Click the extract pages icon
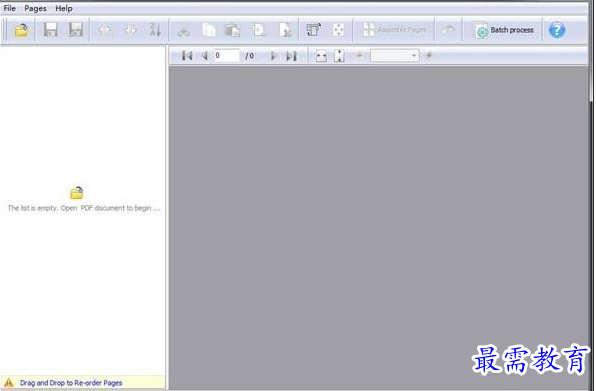Screen dimensions: 596x391 (x=285, y=30)
